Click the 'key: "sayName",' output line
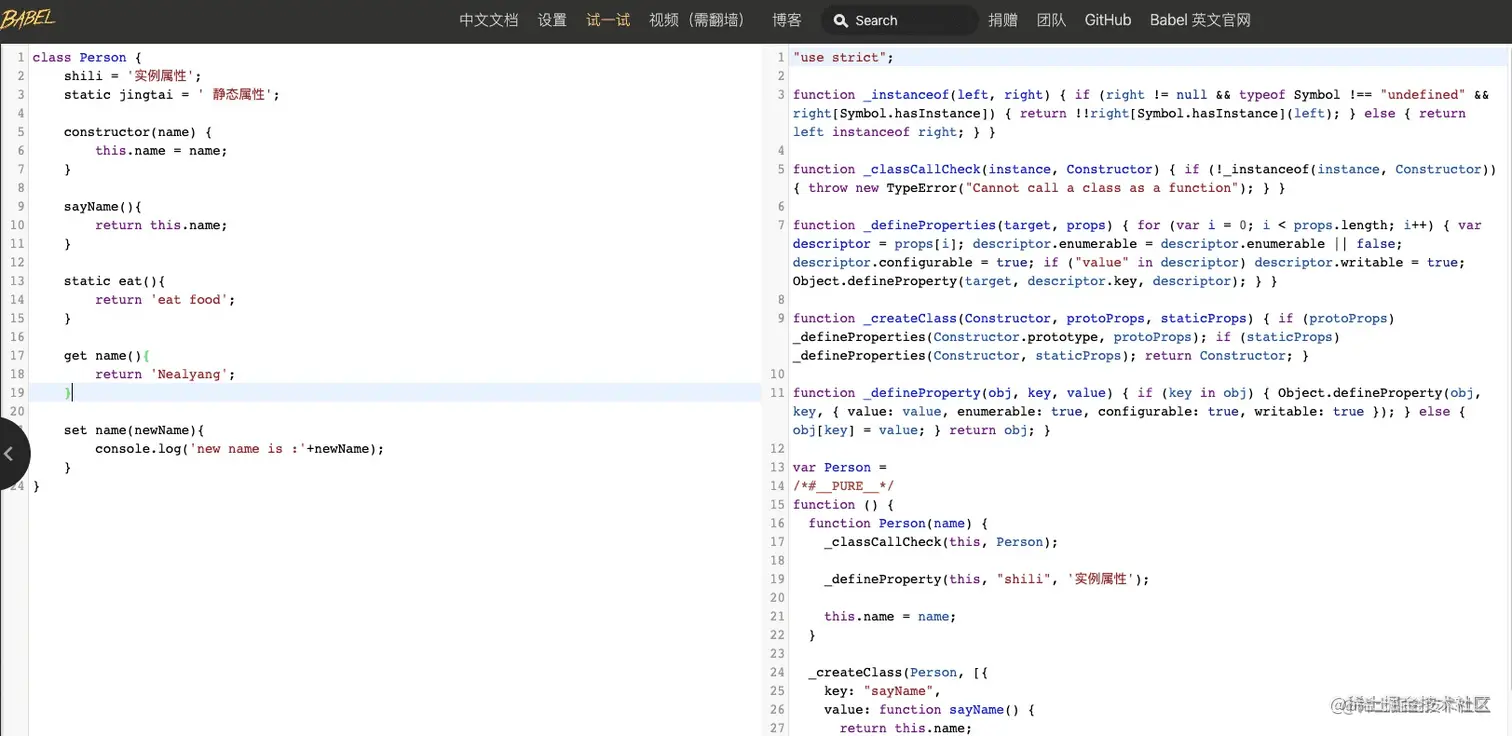Screen dimensions: 1512x736 pos(882,691)
